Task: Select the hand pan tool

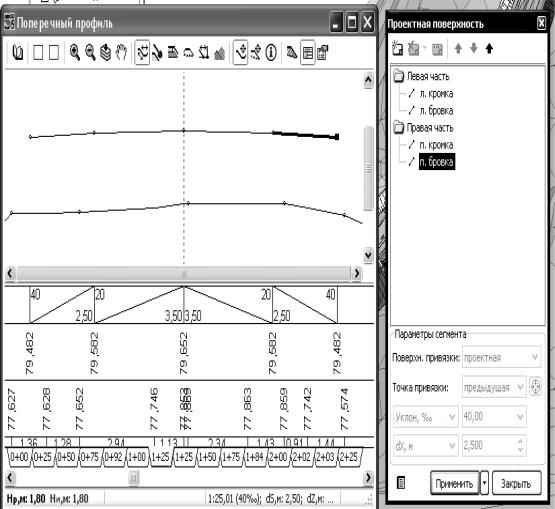Action: click(x=121, y=52)
